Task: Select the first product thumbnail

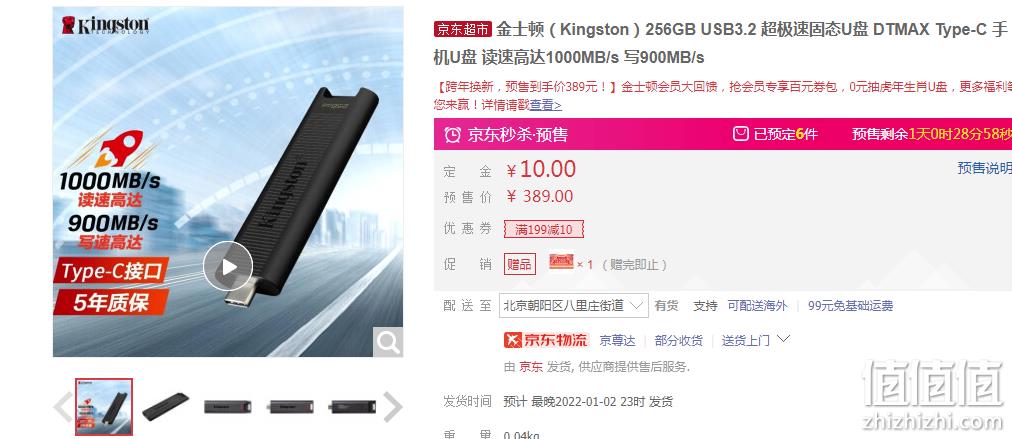Action: (x=104, y=407)
